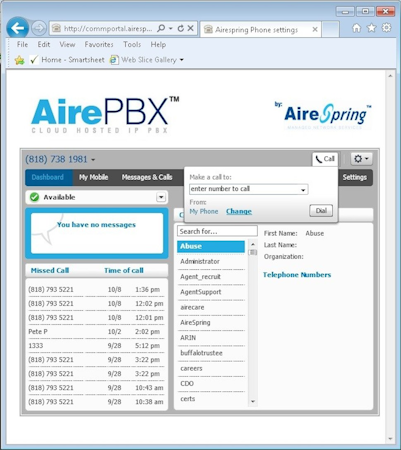The width and height of the screenshot is (401, 450).
Task: Click the address bar URL field
Action: click(x=108, y=29)
